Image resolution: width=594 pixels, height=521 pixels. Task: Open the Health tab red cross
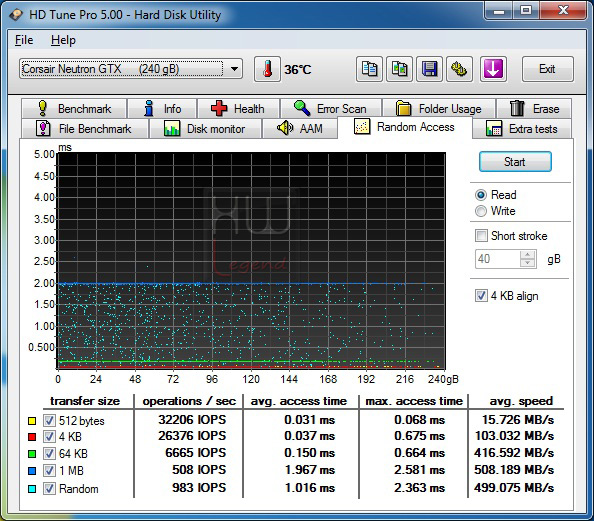click(x=238, y=109)
